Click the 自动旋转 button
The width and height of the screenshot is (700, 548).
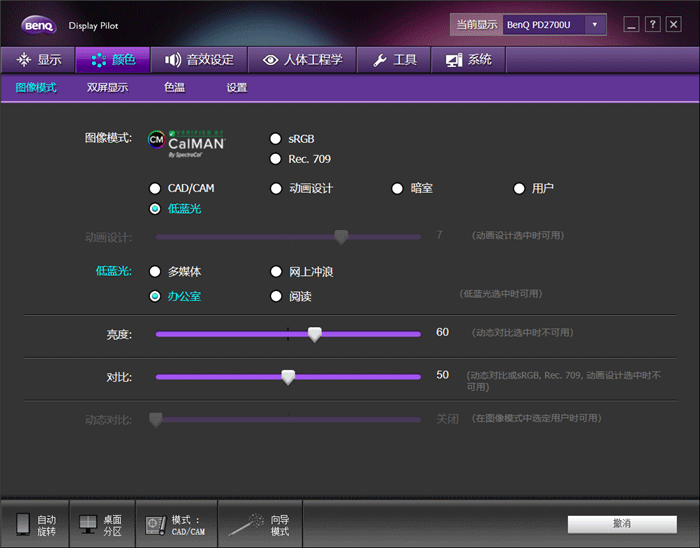click(x=35, y=524)
